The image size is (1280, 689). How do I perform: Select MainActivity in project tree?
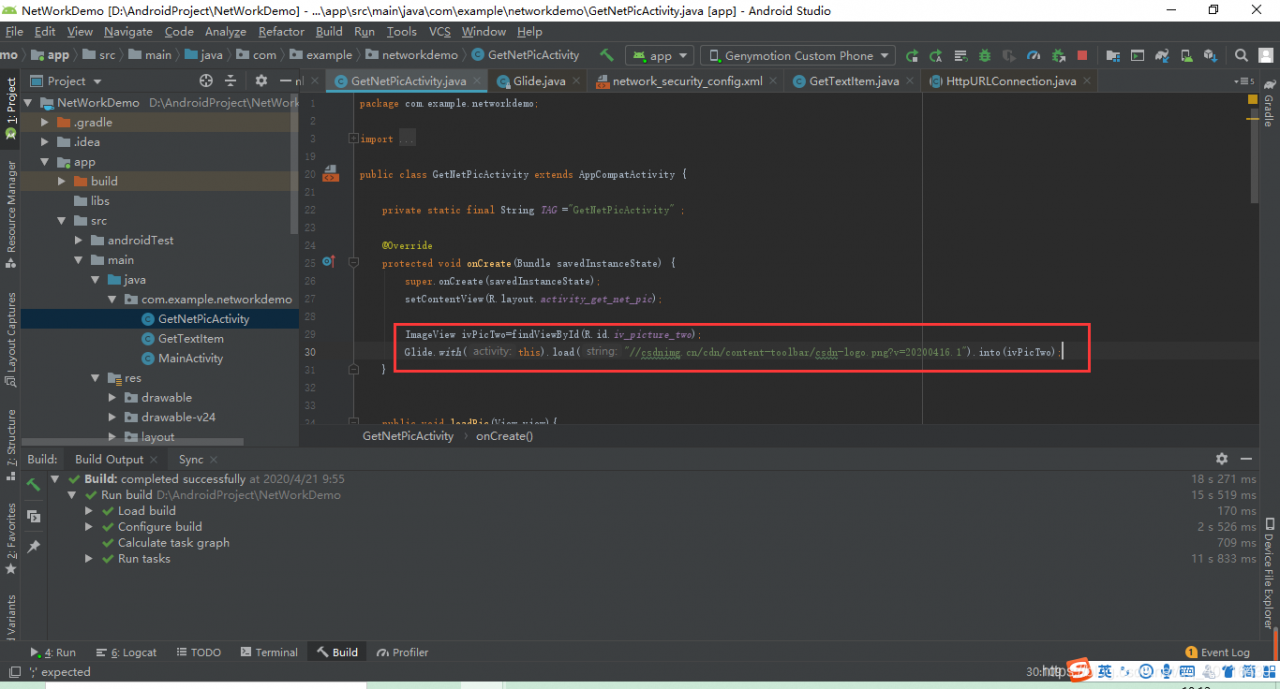click(190, 358)
